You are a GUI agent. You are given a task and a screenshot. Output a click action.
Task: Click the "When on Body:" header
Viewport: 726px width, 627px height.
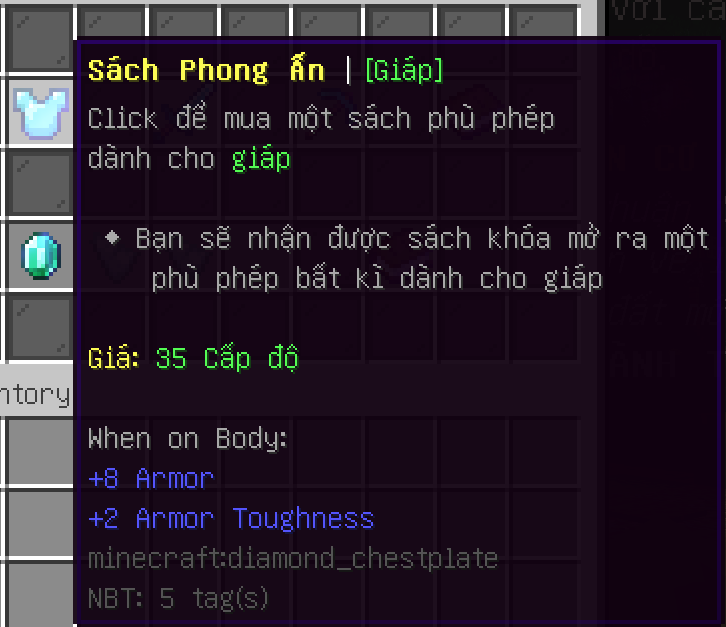pyautogui.click(x=188, y=439)
